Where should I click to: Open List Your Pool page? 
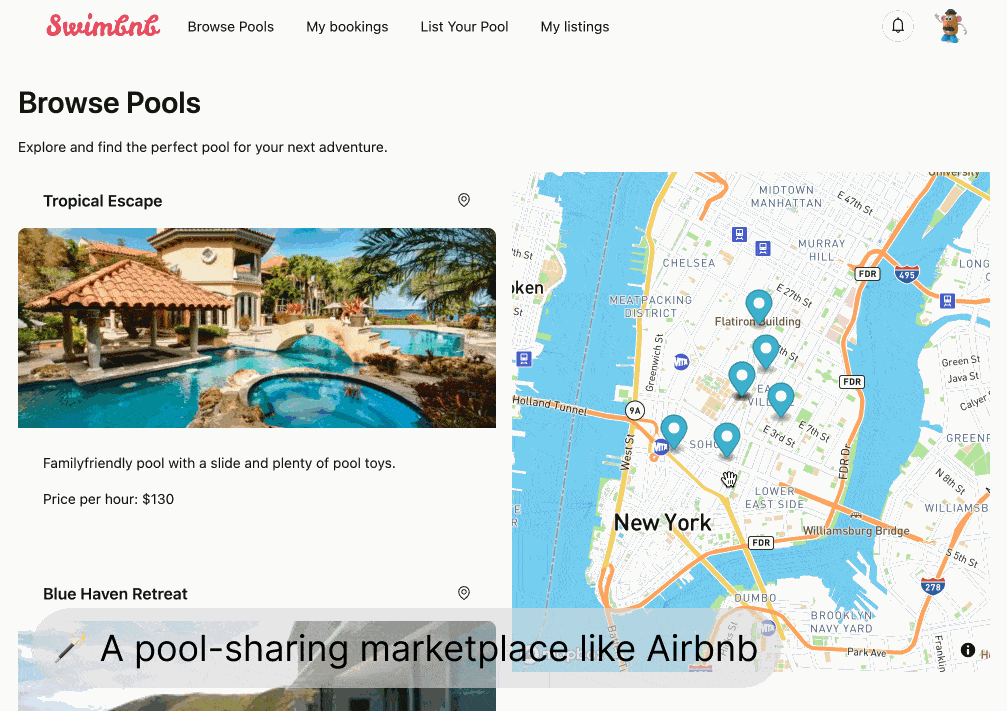(x=464, y=27)
